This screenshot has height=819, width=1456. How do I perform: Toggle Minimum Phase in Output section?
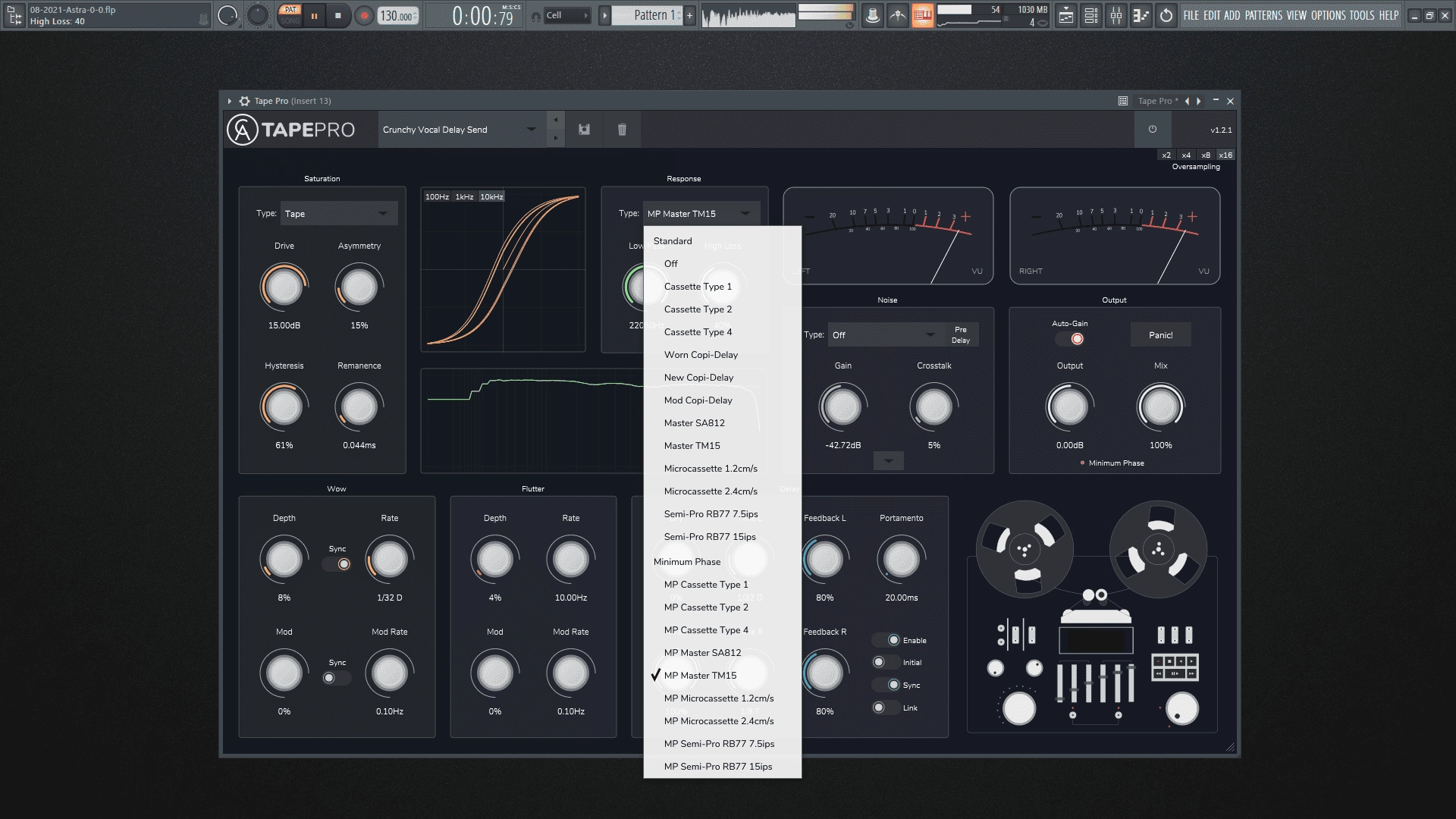click(1112, 463)
